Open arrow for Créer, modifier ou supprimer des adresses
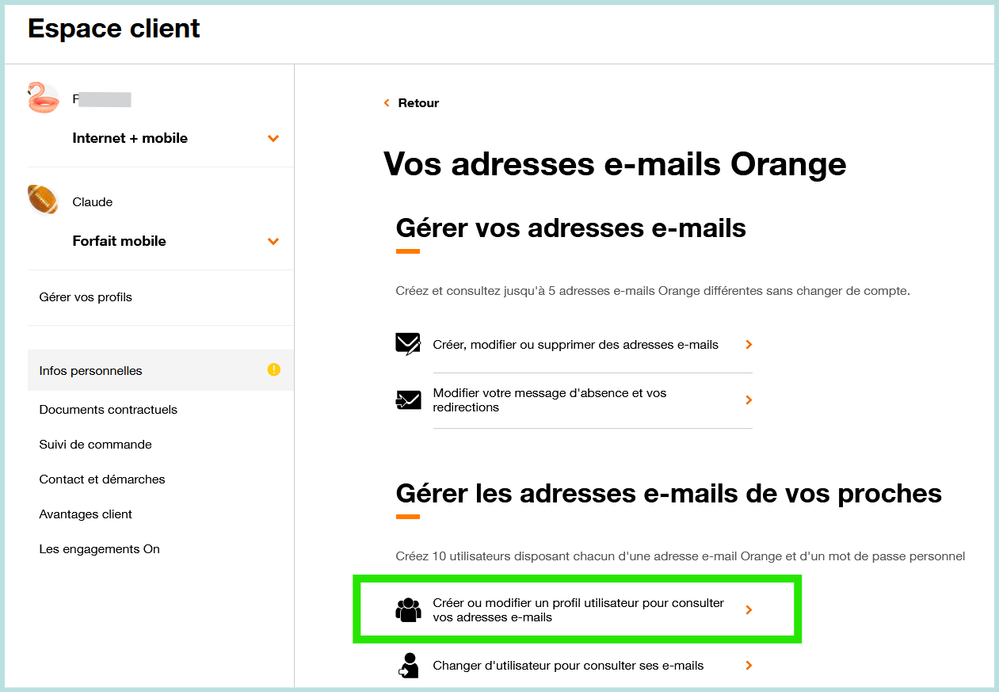999x692 pixels. (749, 345)
